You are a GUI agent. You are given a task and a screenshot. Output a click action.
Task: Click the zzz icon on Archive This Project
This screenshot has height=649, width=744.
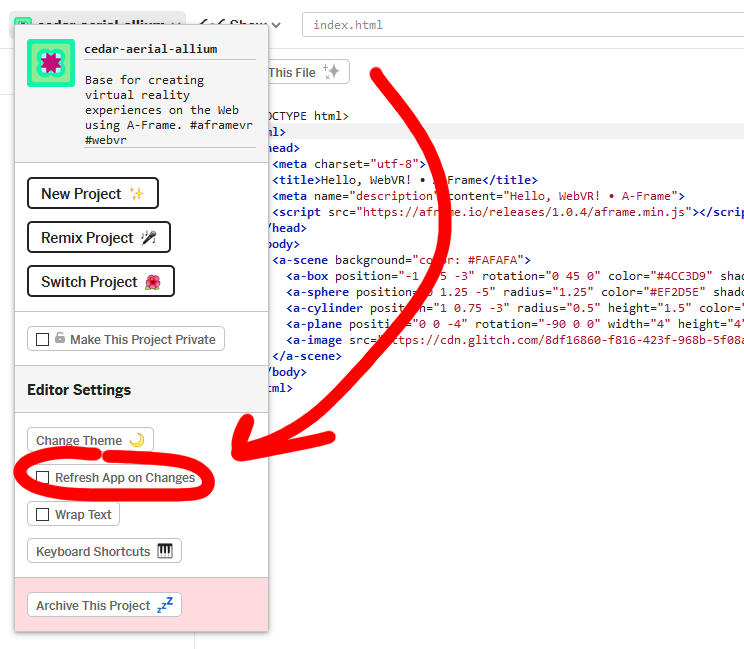pyautogui.click(x=165, y=605)
